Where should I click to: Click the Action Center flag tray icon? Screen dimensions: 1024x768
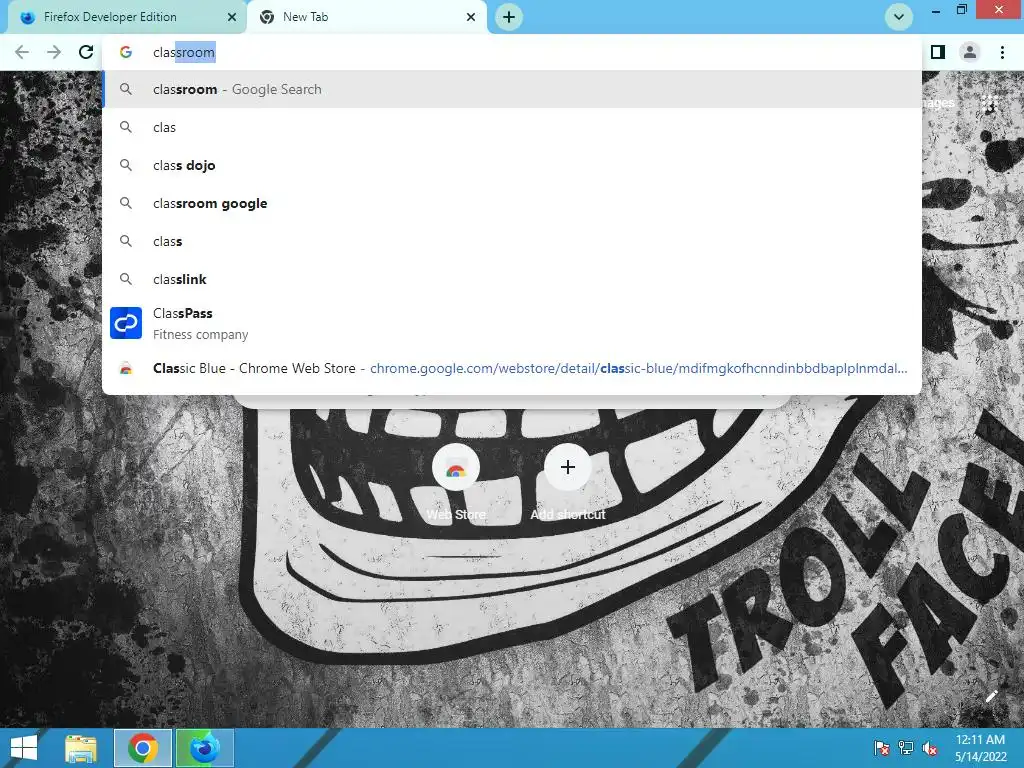pyautogui.click(x=881, y=748)
